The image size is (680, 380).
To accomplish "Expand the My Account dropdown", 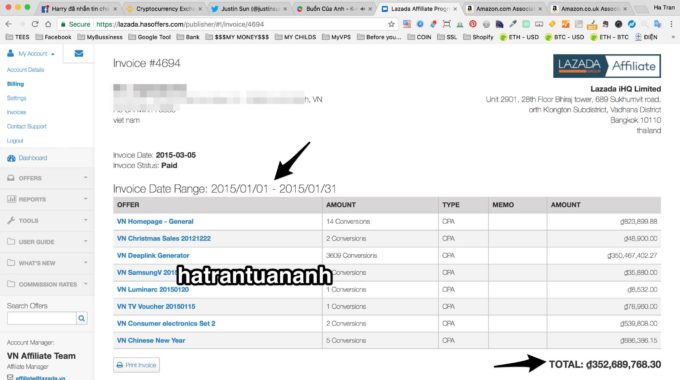I will 52,54.
